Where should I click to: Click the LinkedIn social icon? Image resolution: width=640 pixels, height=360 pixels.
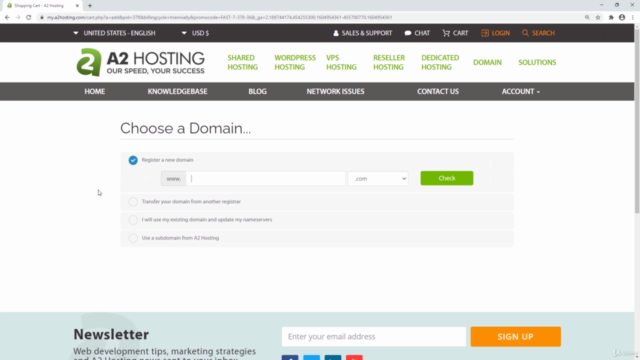(333, 358)
